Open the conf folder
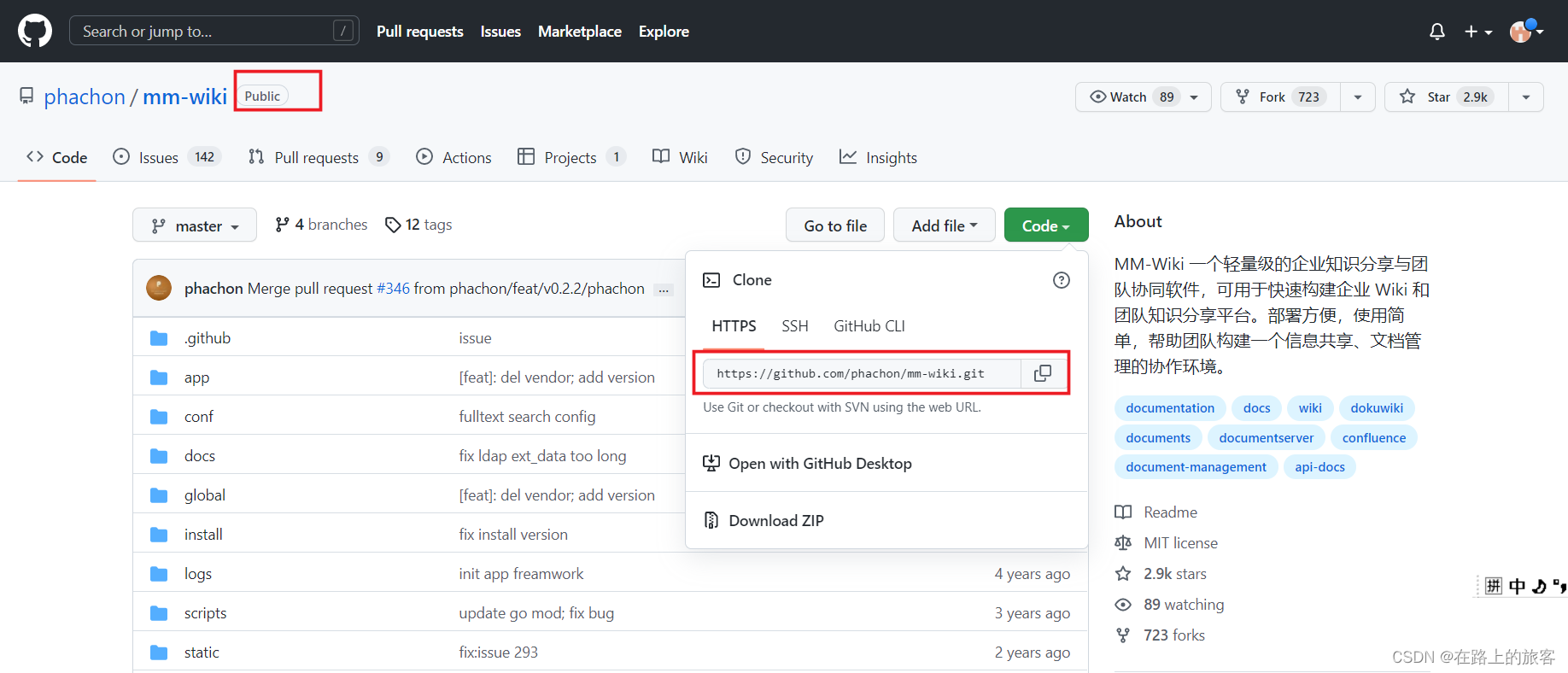Viewport: 1568px width, 673px height. [x=199, y=417]
